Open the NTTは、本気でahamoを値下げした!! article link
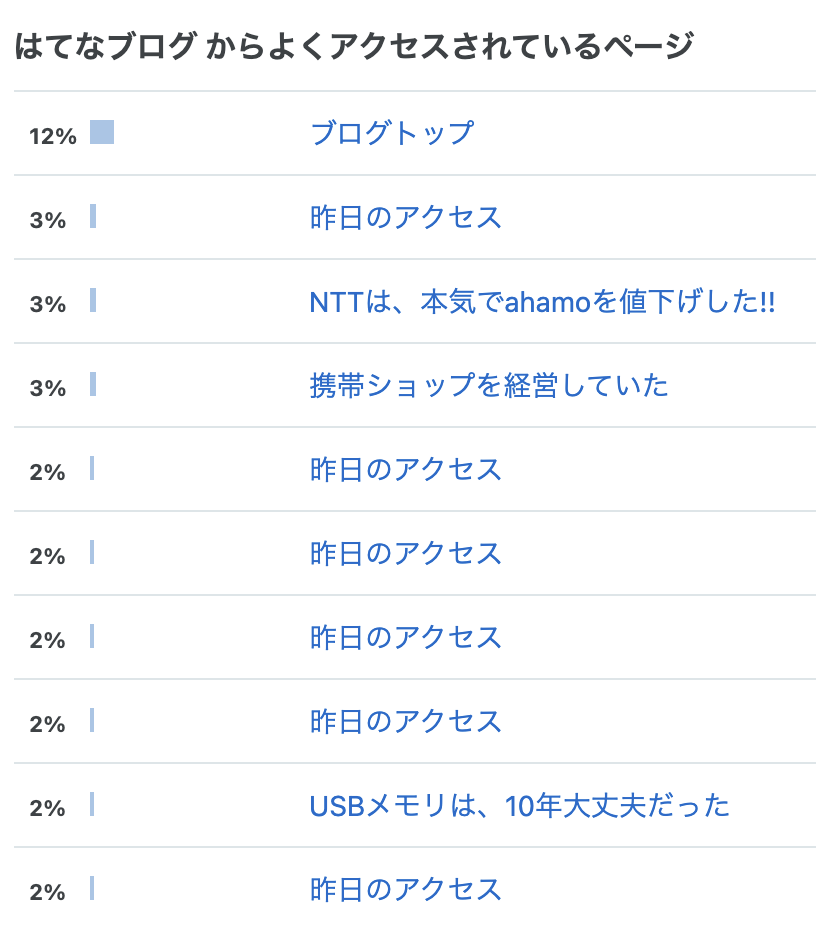This screenshot has width=816, height=930. [542, 301]
